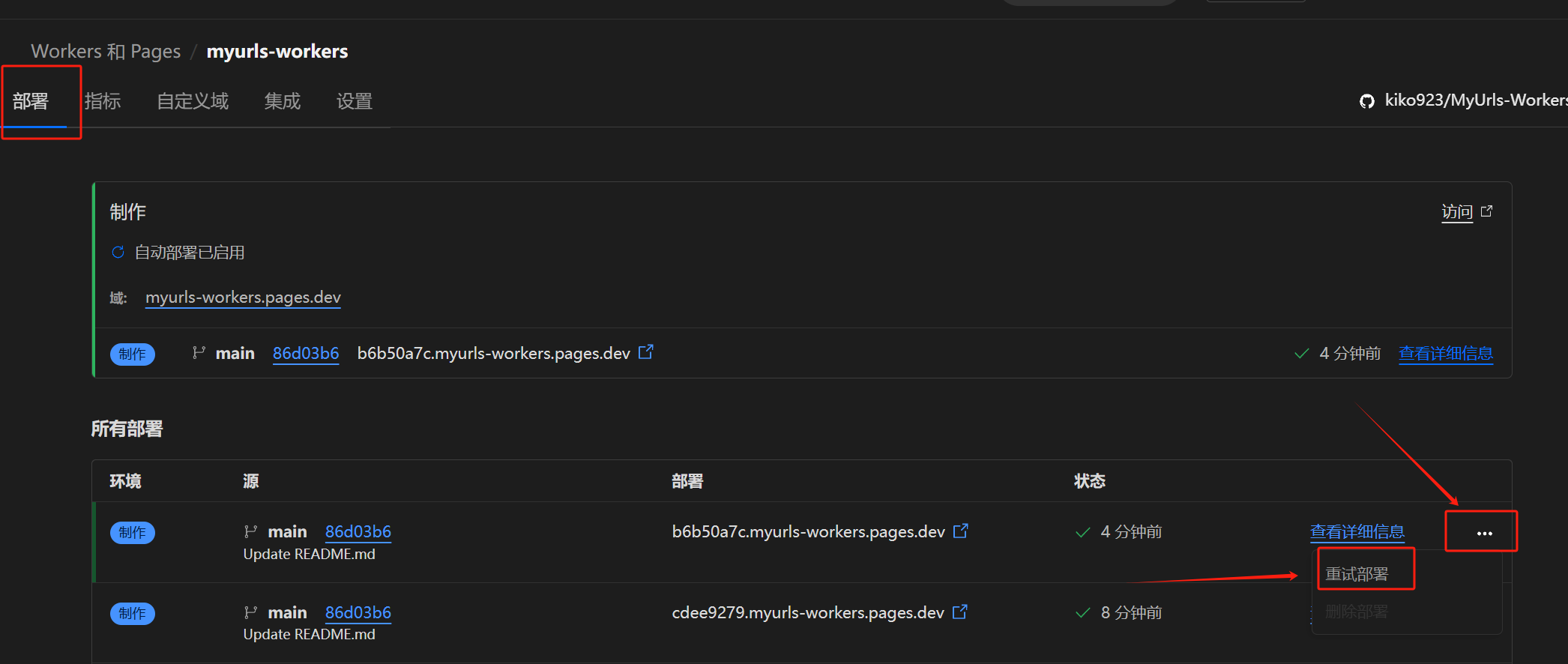Open external-link icon after production card deployment URL
Image resolution: width=1568 pixels, height=664 pixels.
(x=646, y=351)
